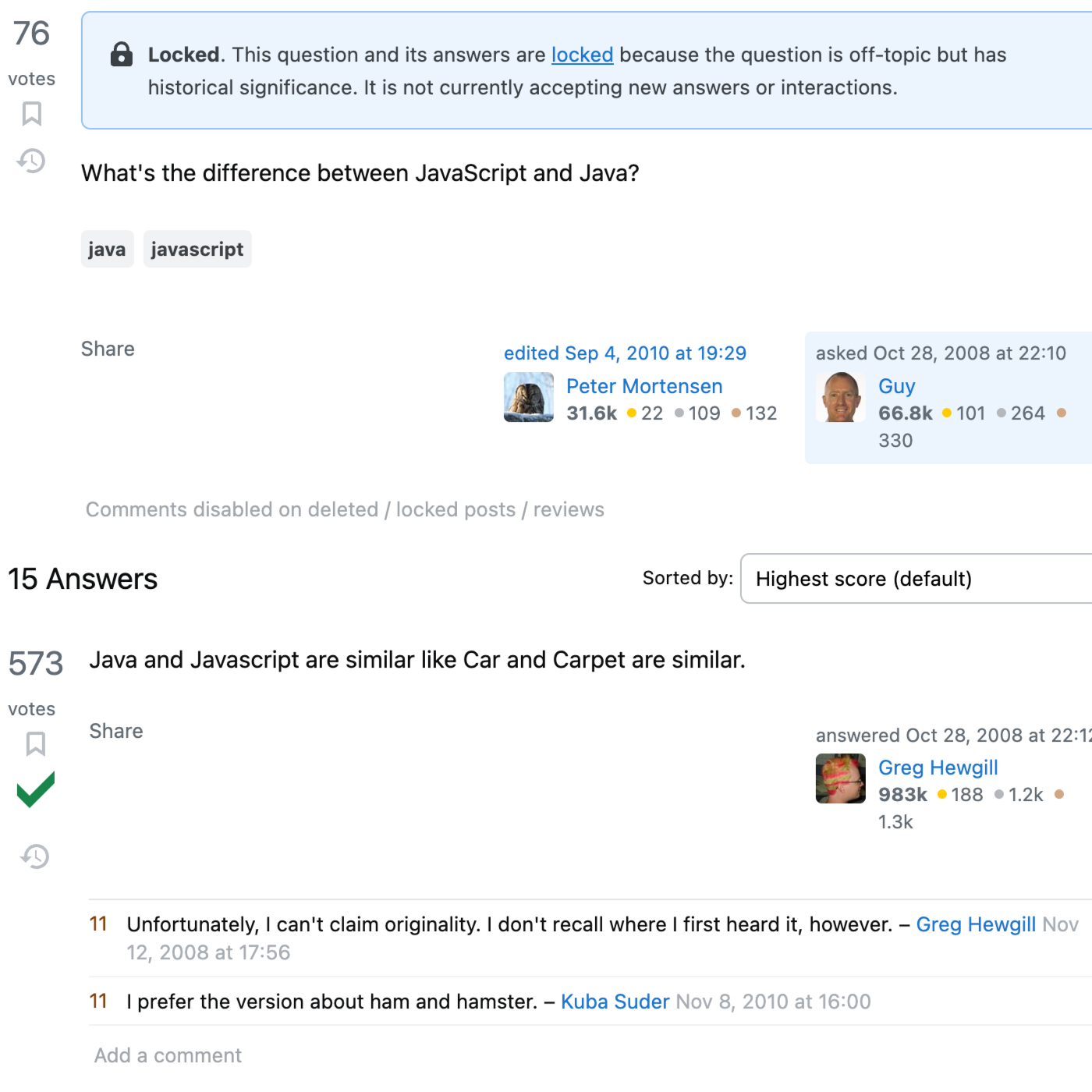1092x1092 pixels.
Task: View edit revision from Sep 4, 2010
Action: coord(625,353)
